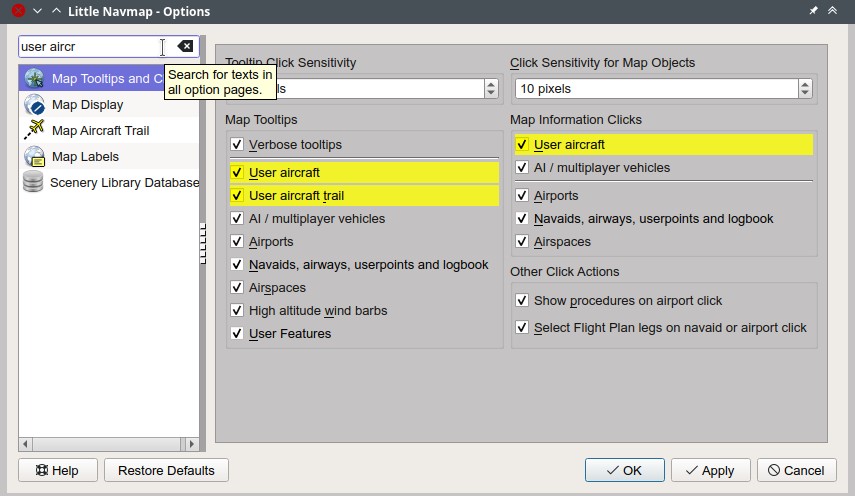Toggle Navaids, airways under Map Information Clicks
The height and width of the screenshot is (496, 855).
(522, 218)
